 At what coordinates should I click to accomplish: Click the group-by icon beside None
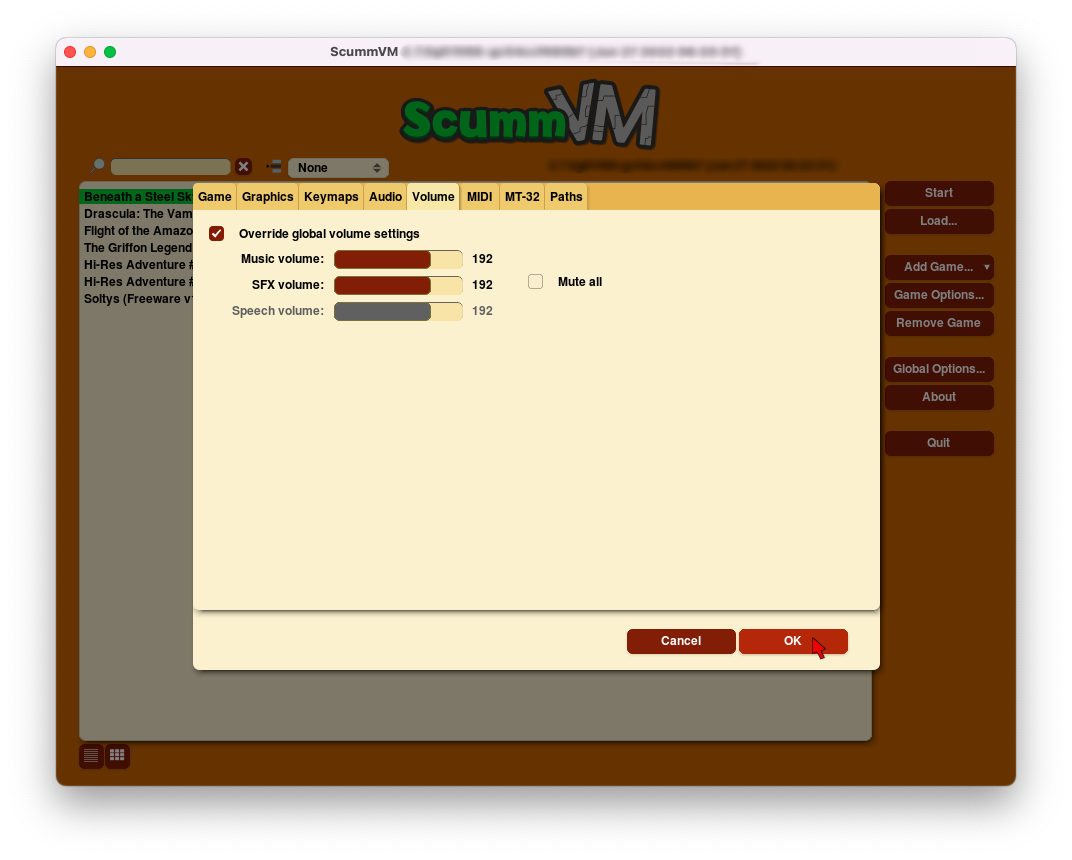point(274,167)
